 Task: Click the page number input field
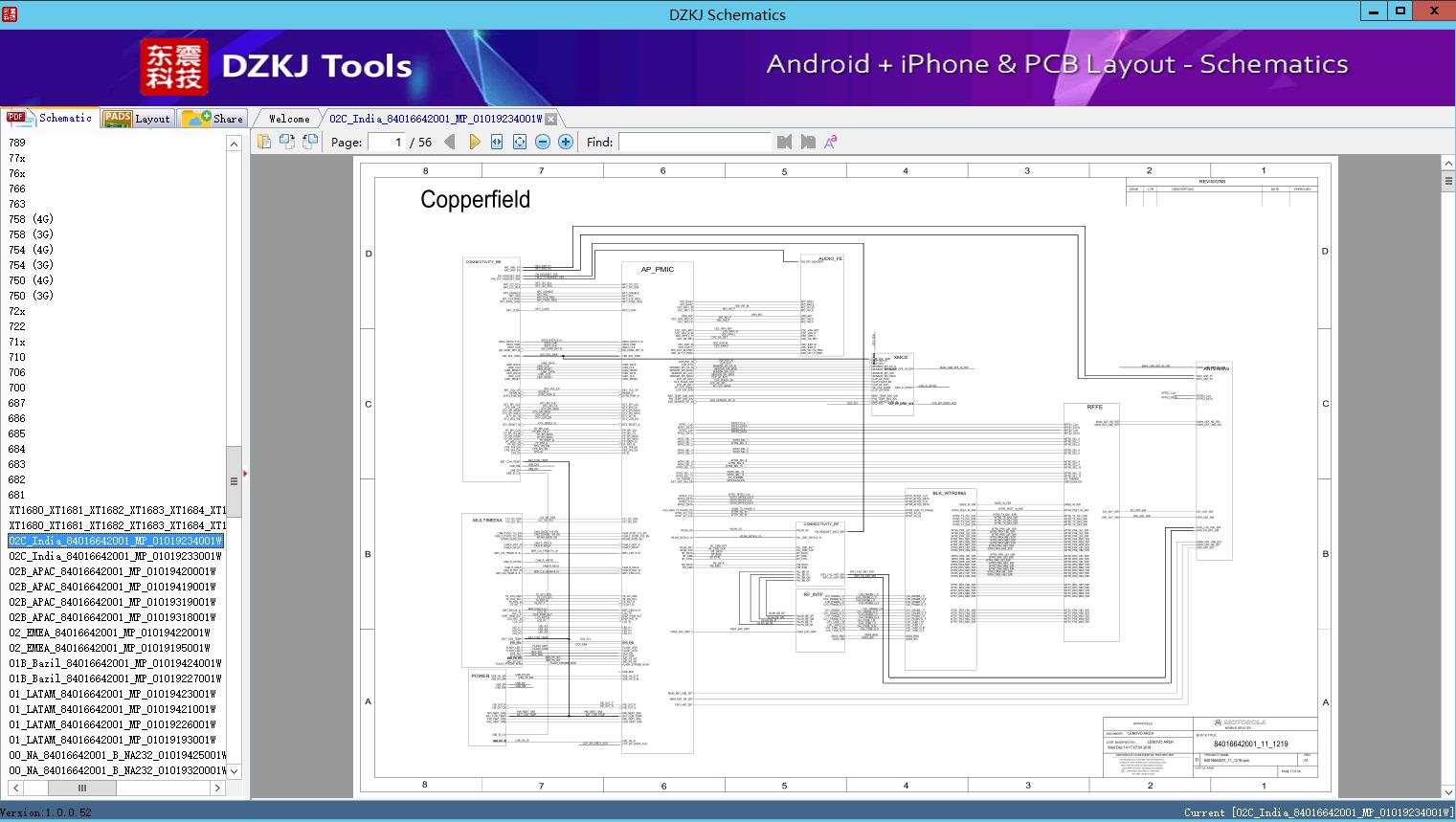pyautogui.click(x=386, y=142)
